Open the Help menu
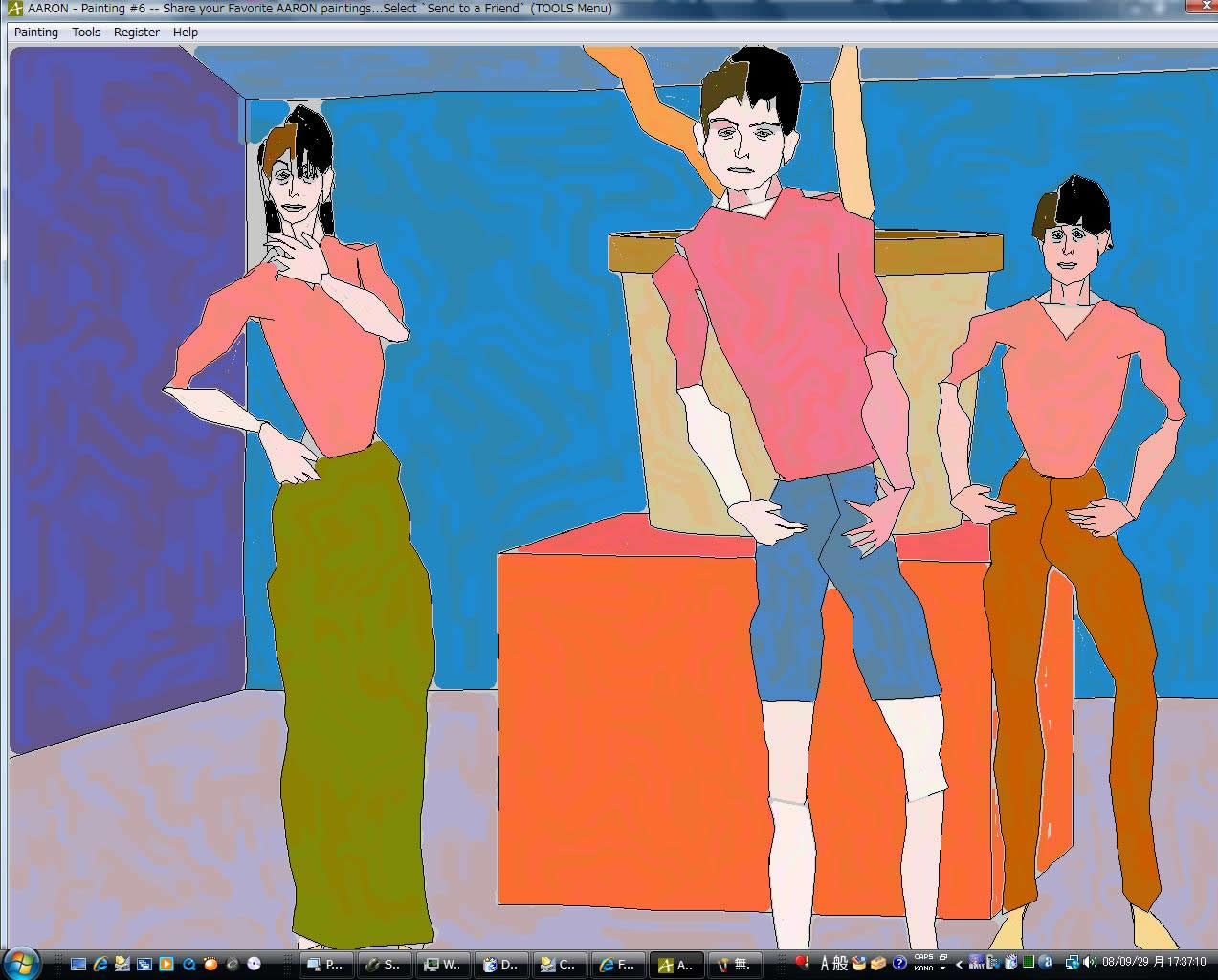This screenshot has width=1218, height=980. (186, 32)
